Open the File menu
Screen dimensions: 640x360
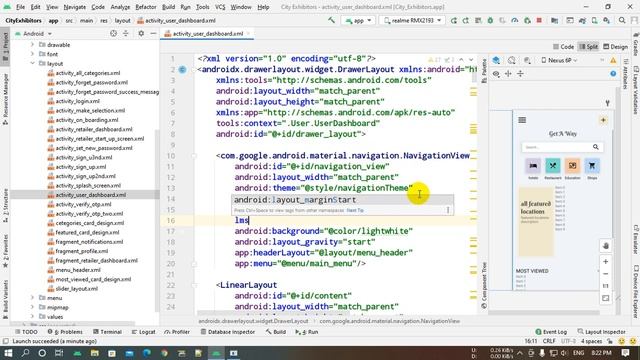tap(20, 7)
